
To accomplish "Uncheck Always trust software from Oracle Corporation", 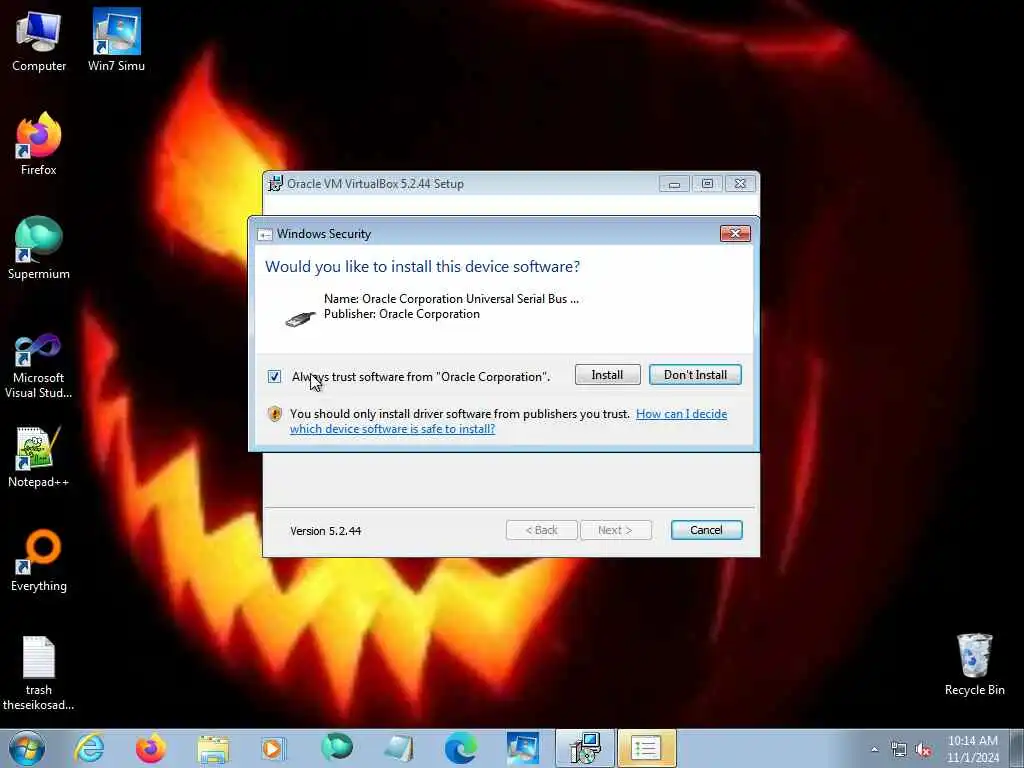I will pyautogui.click(x=274, y=377).
